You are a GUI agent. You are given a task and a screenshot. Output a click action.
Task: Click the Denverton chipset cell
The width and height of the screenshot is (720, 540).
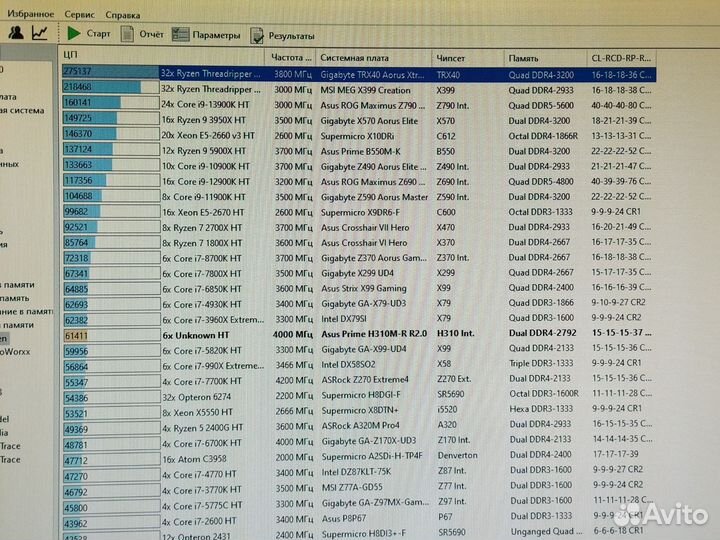tap(457, 456)
